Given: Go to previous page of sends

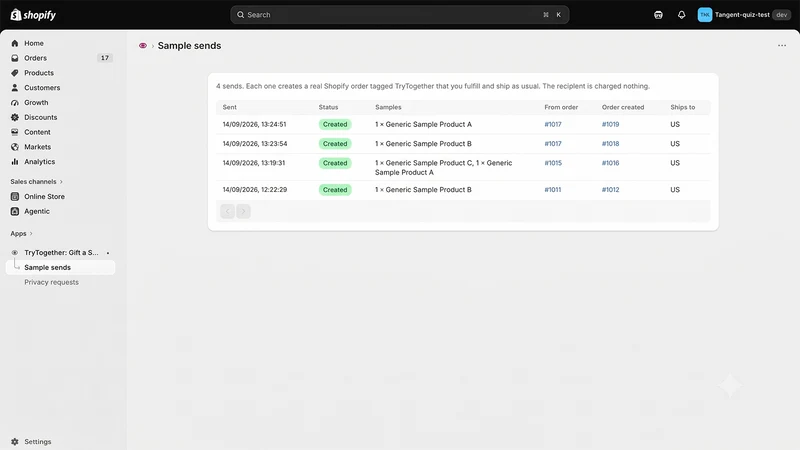Looking at the screenshot, I should [x=228, y=211].
